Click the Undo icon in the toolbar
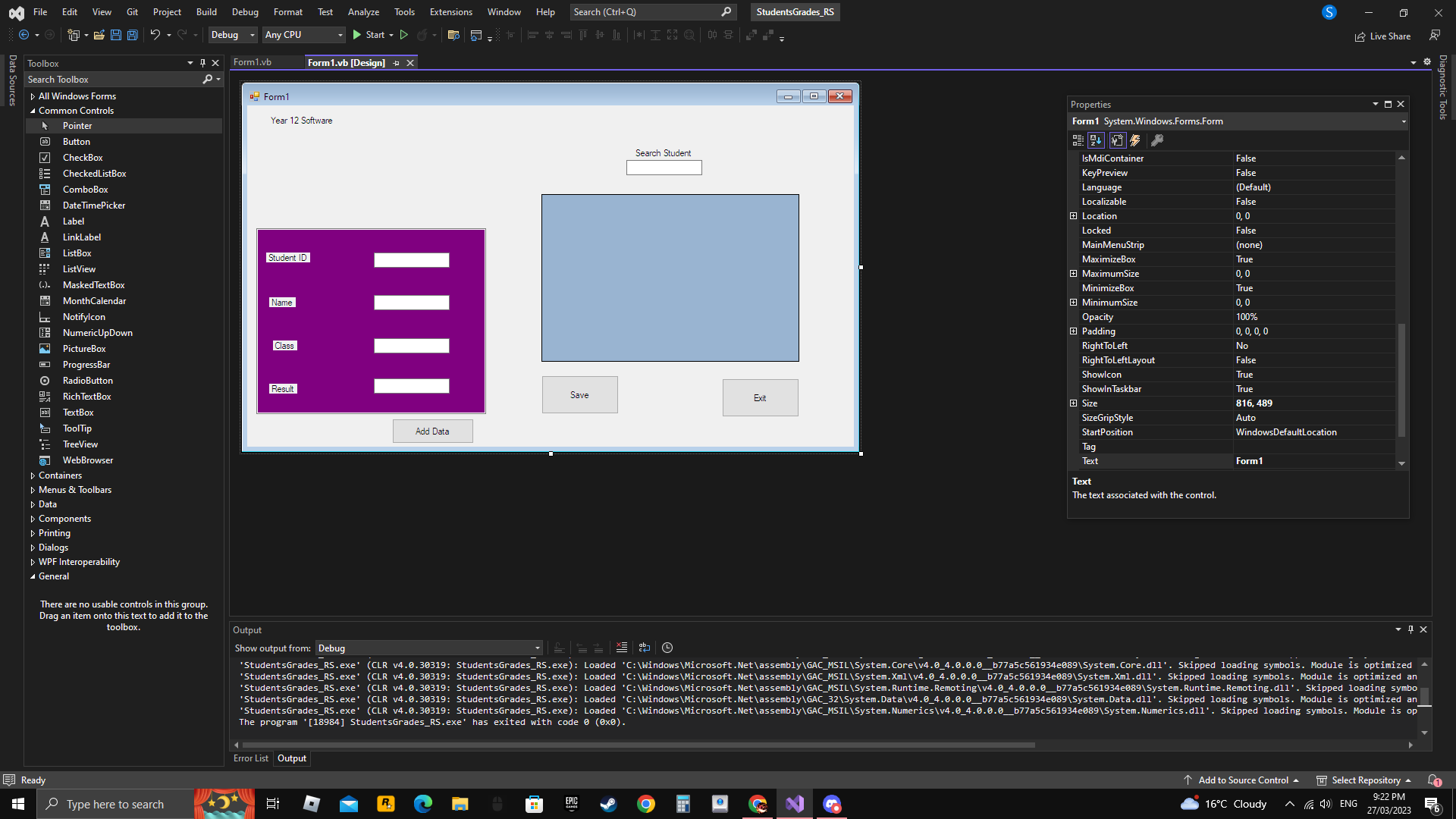The image size is (1456, 819). [155, 35]
